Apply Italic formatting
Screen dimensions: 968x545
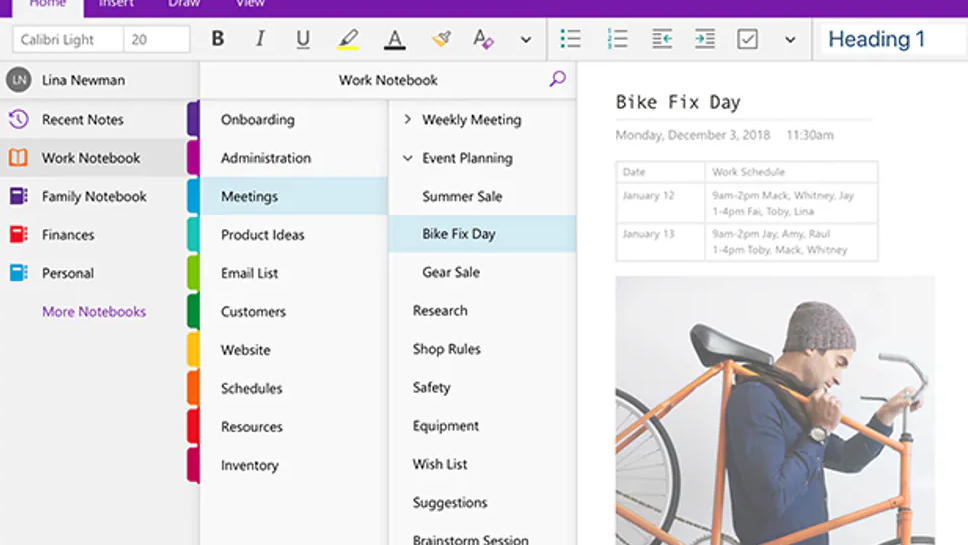click(260, 39)
